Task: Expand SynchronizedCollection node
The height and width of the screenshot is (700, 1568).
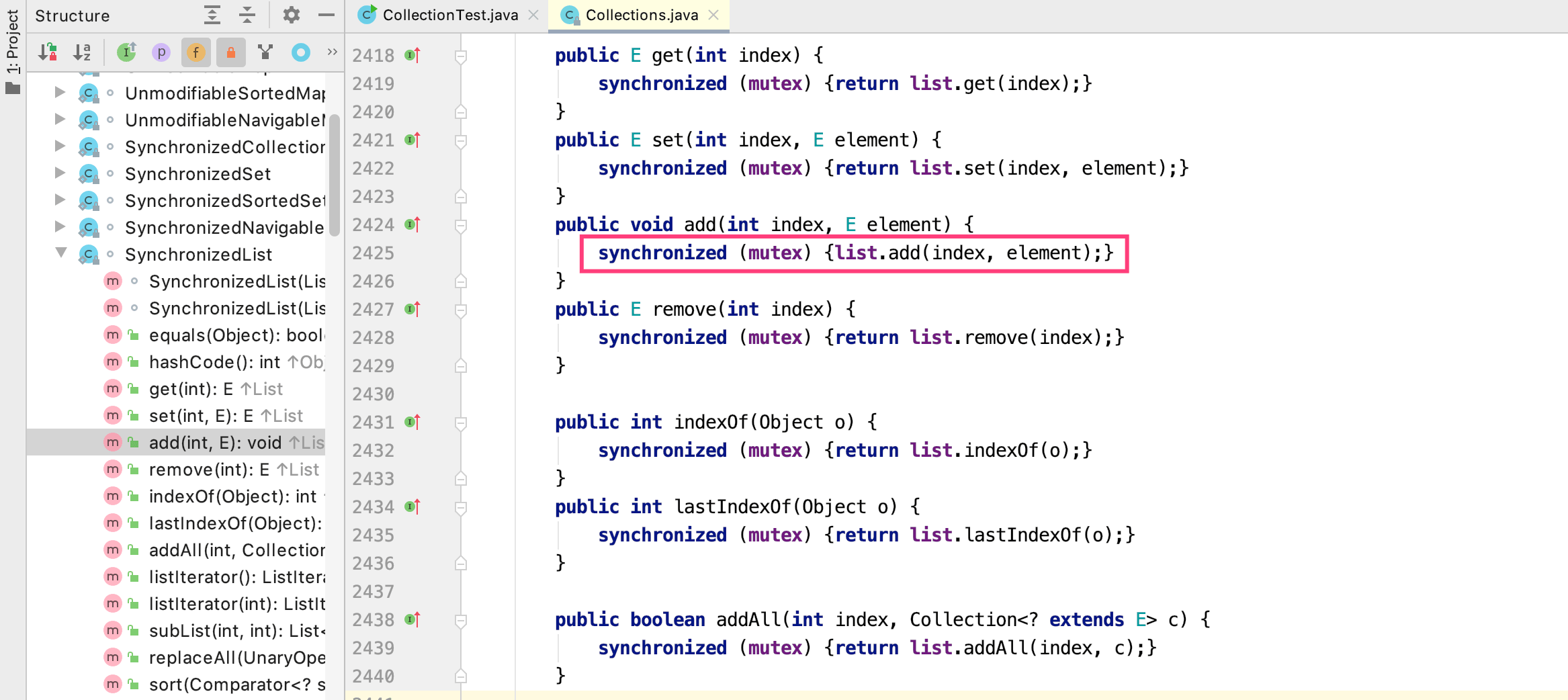Action: (x=60, y=146)
